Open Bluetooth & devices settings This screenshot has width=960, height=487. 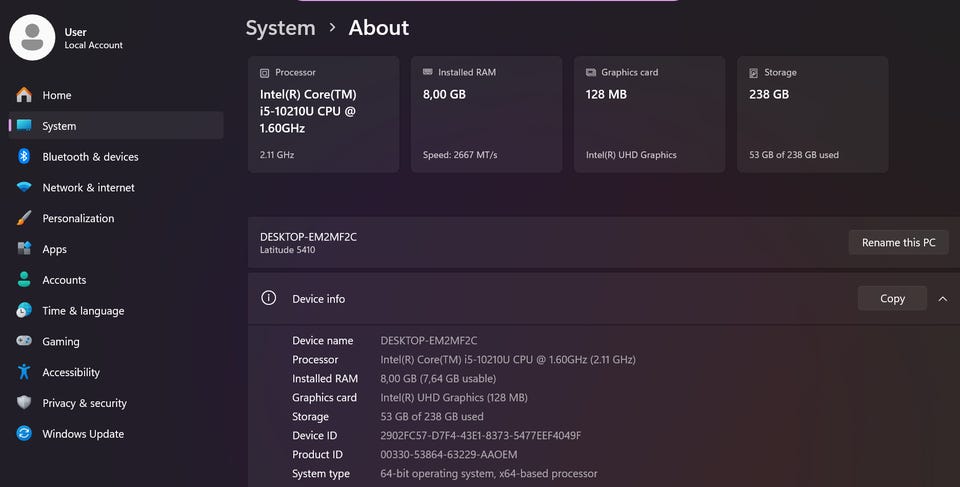[116, 156]
